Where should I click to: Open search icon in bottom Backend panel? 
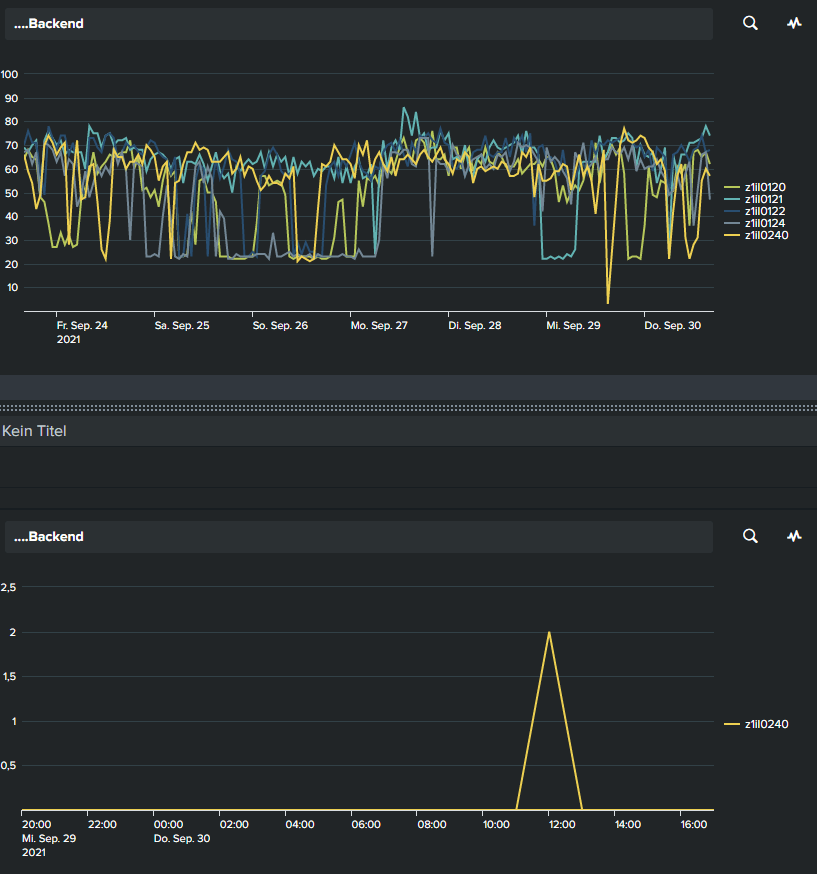[x=750, y=536]
